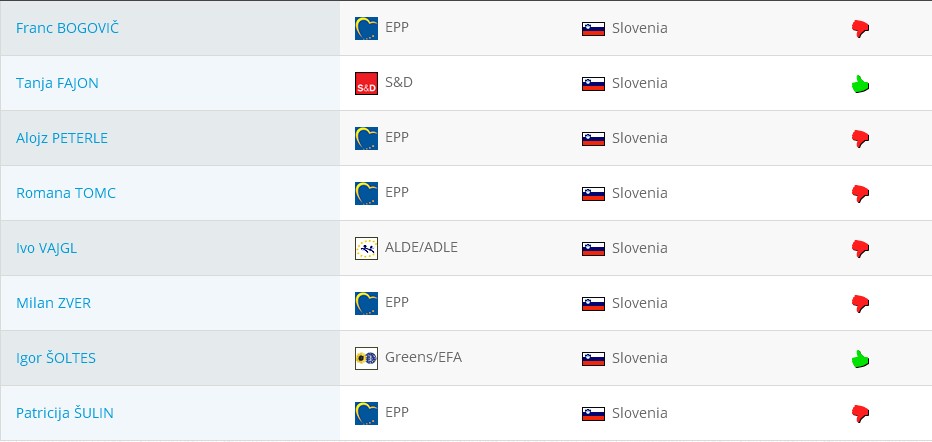Click the thumbs-down icon for Alojz PETERLE
Image resolution: width=932 pixels, height=442 pixels.
[859, 138]
